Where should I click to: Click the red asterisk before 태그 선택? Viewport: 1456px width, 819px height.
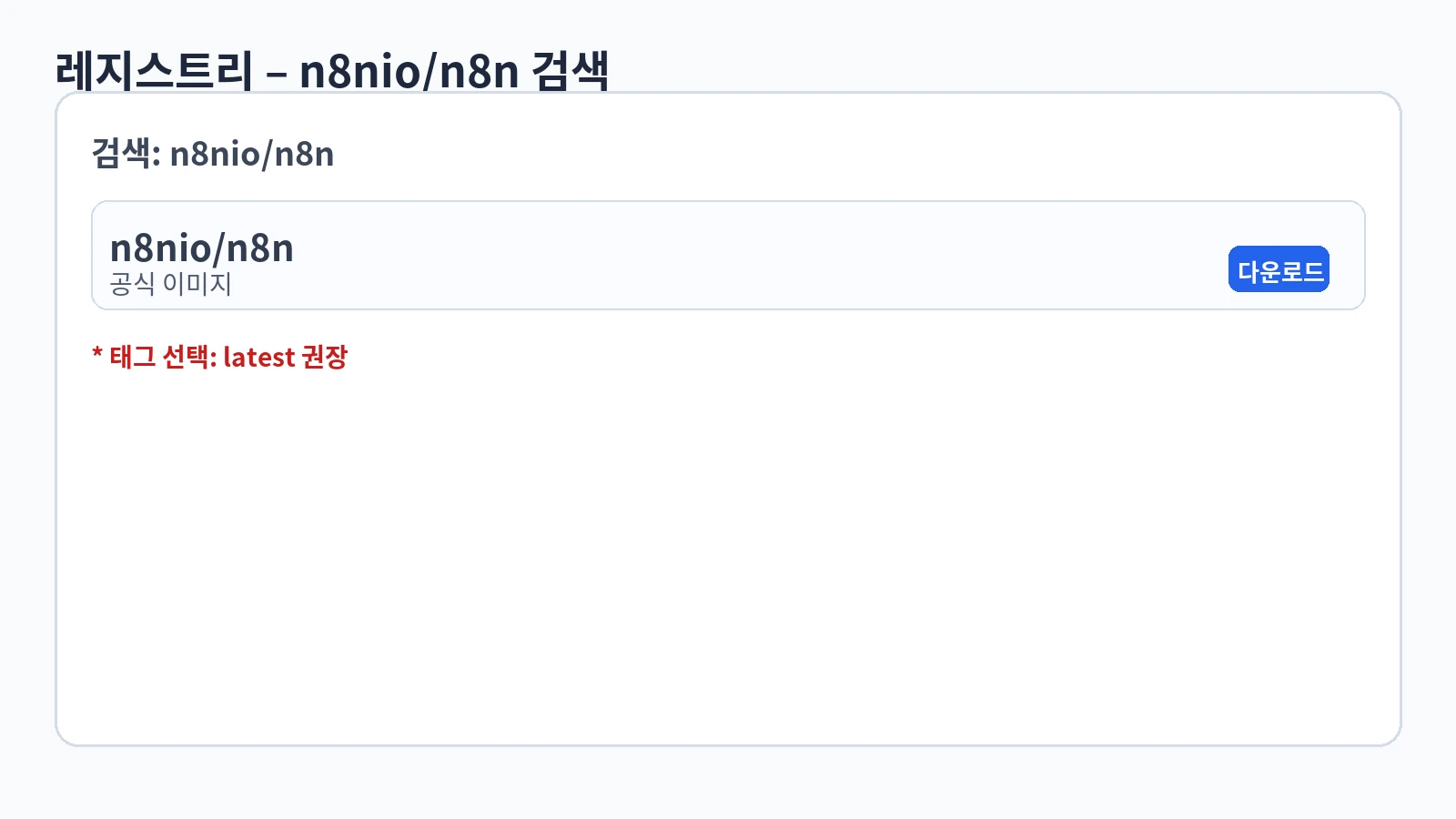coord(96,353)
